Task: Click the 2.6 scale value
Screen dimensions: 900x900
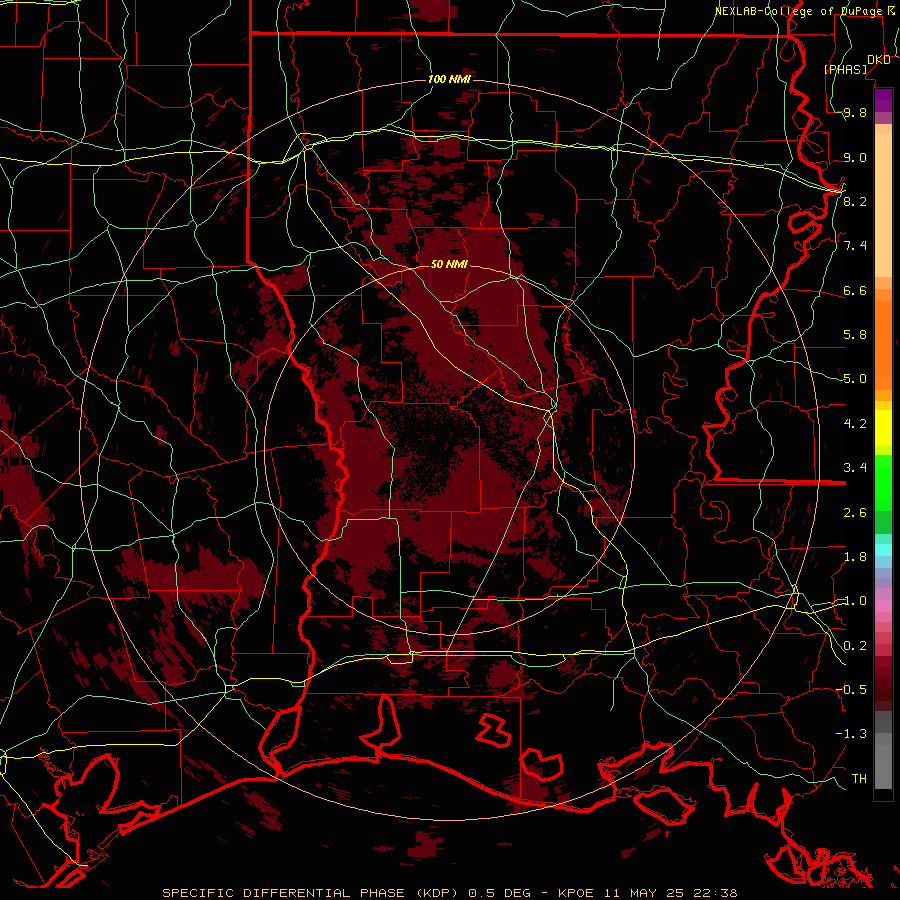Action: pyautogui.click(x=855, y=513)
